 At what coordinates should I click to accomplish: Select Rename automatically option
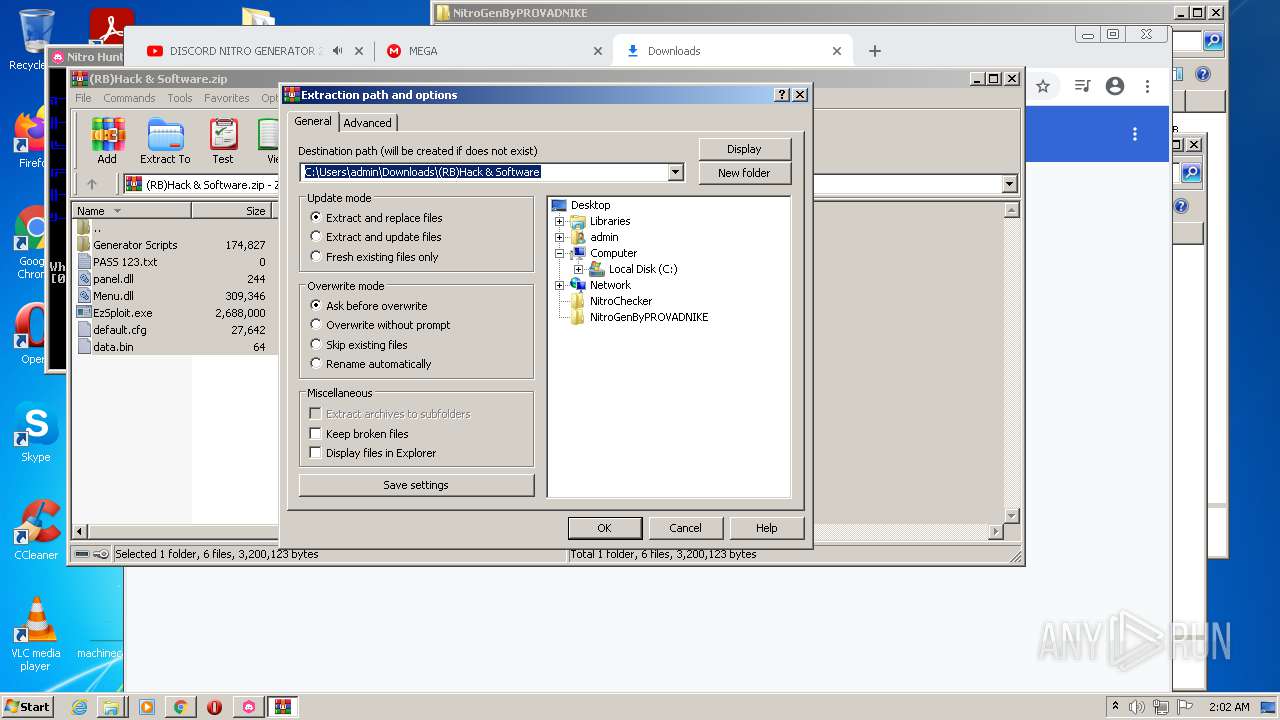point(316,364)
